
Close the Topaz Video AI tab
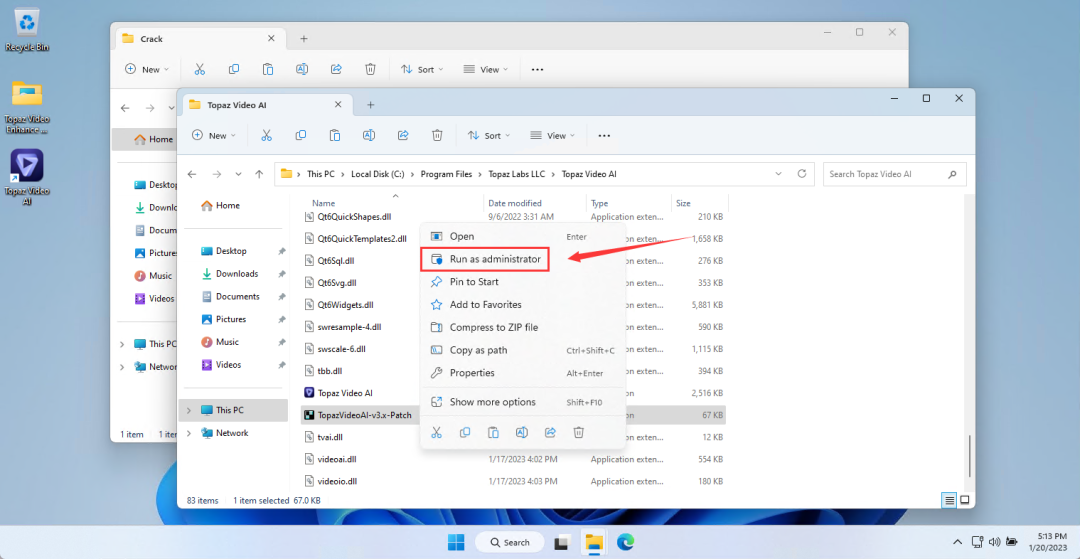(338, 105)
